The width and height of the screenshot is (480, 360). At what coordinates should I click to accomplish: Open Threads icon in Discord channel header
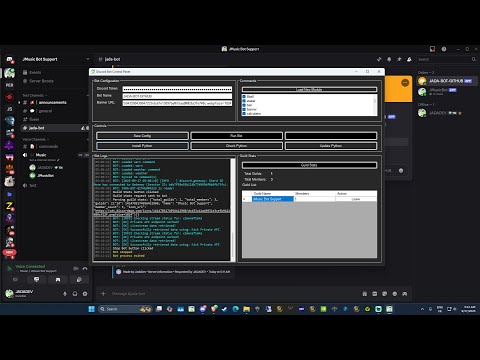click(379, 59)
